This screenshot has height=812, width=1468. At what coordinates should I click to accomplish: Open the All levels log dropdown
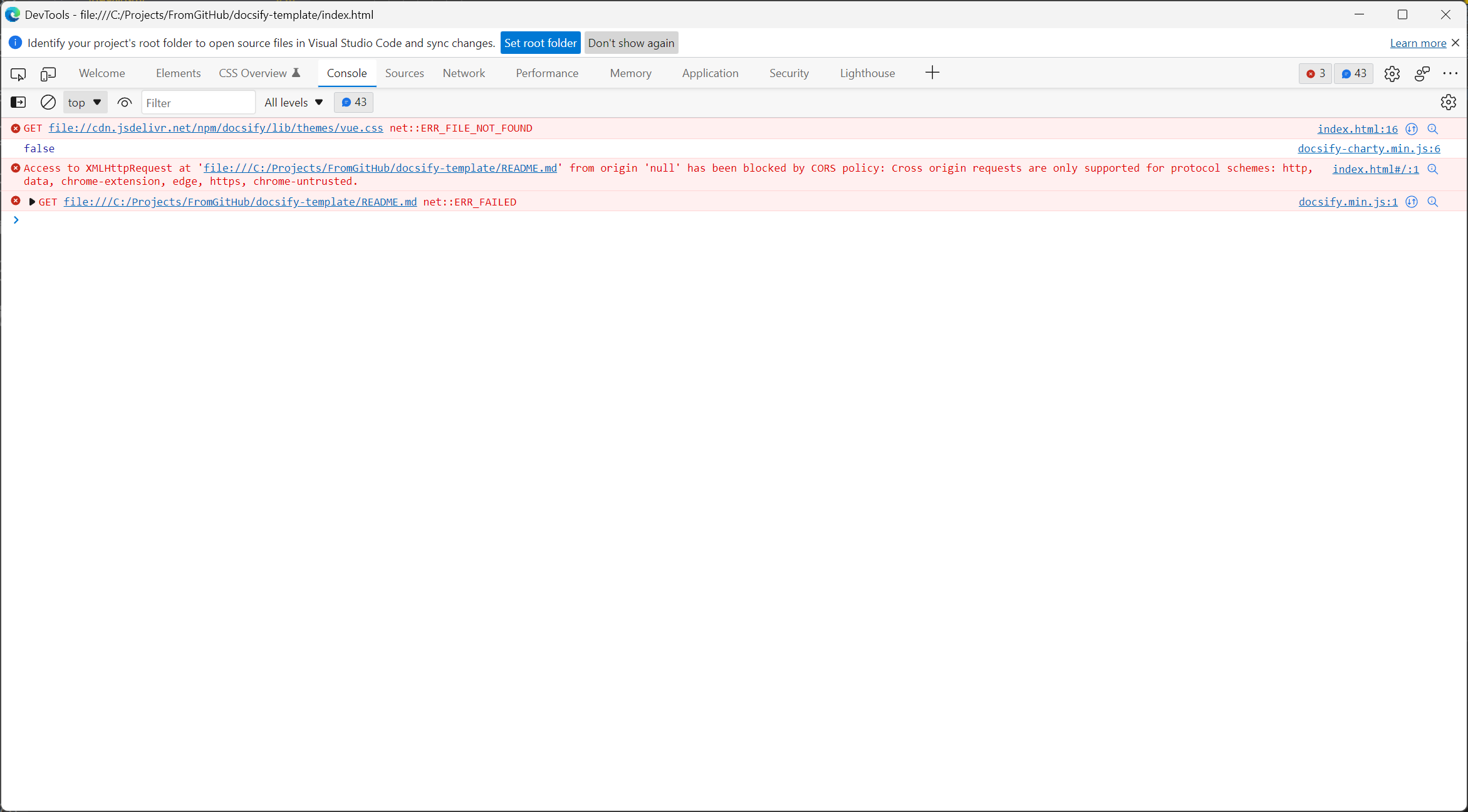click(x=293, y=102)
